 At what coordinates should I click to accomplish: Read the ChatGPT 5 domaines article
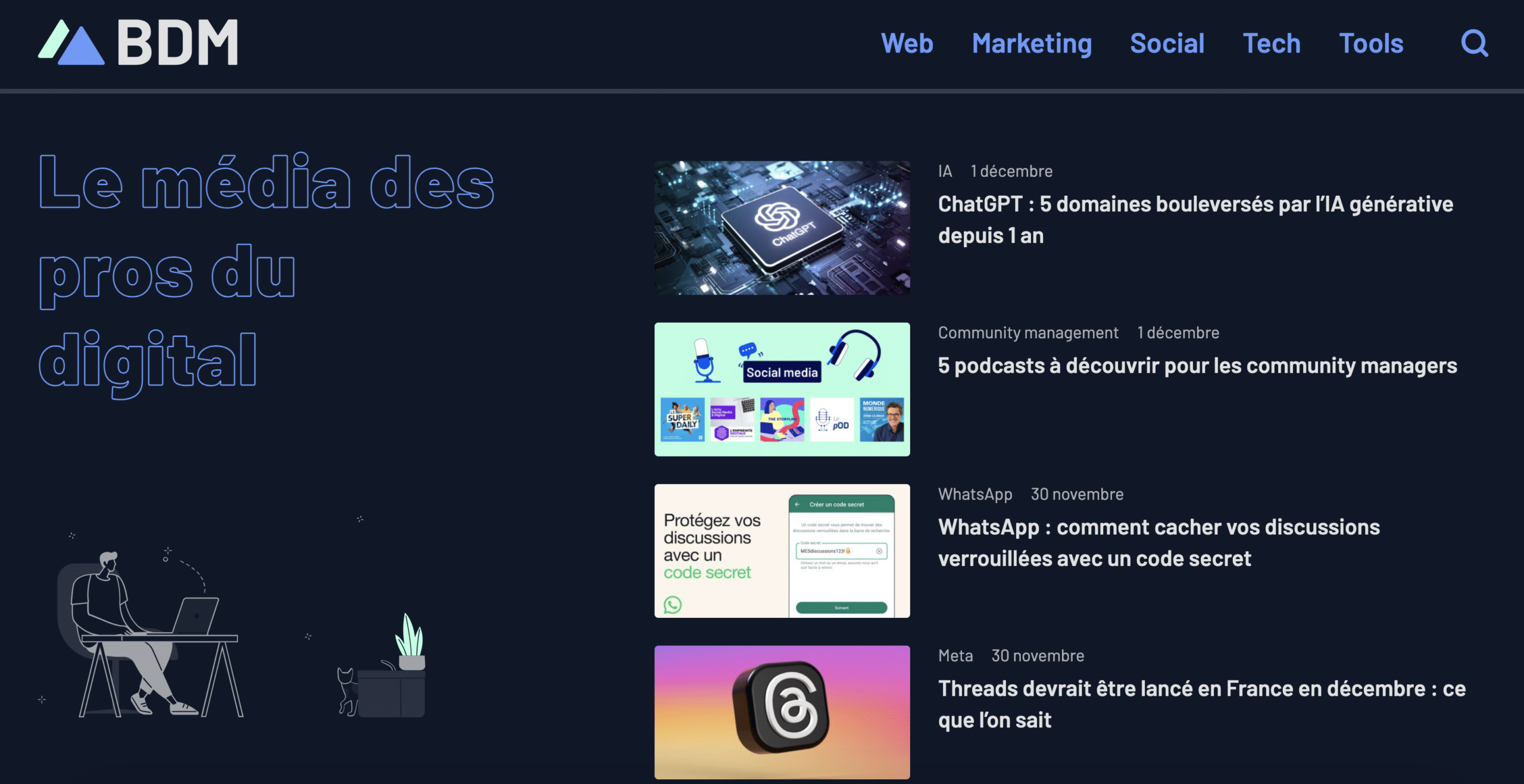tap(1195, 220)
